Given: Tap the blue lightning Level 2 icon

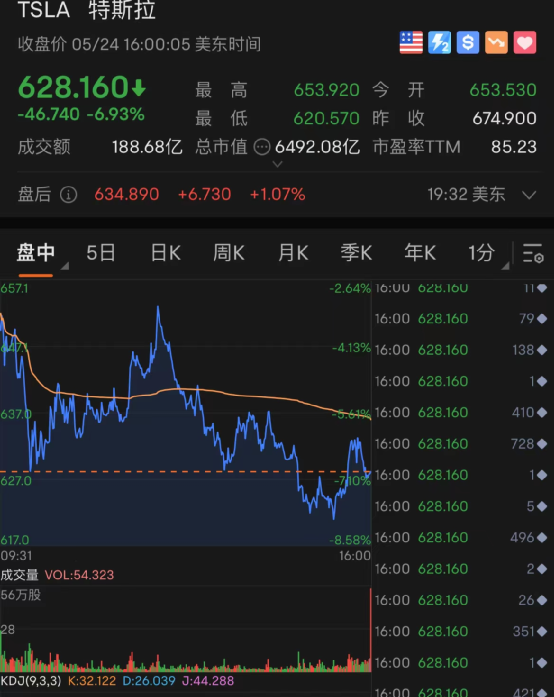Looking at the screenshot, I should pyautogui.click(x=439, y=43).
